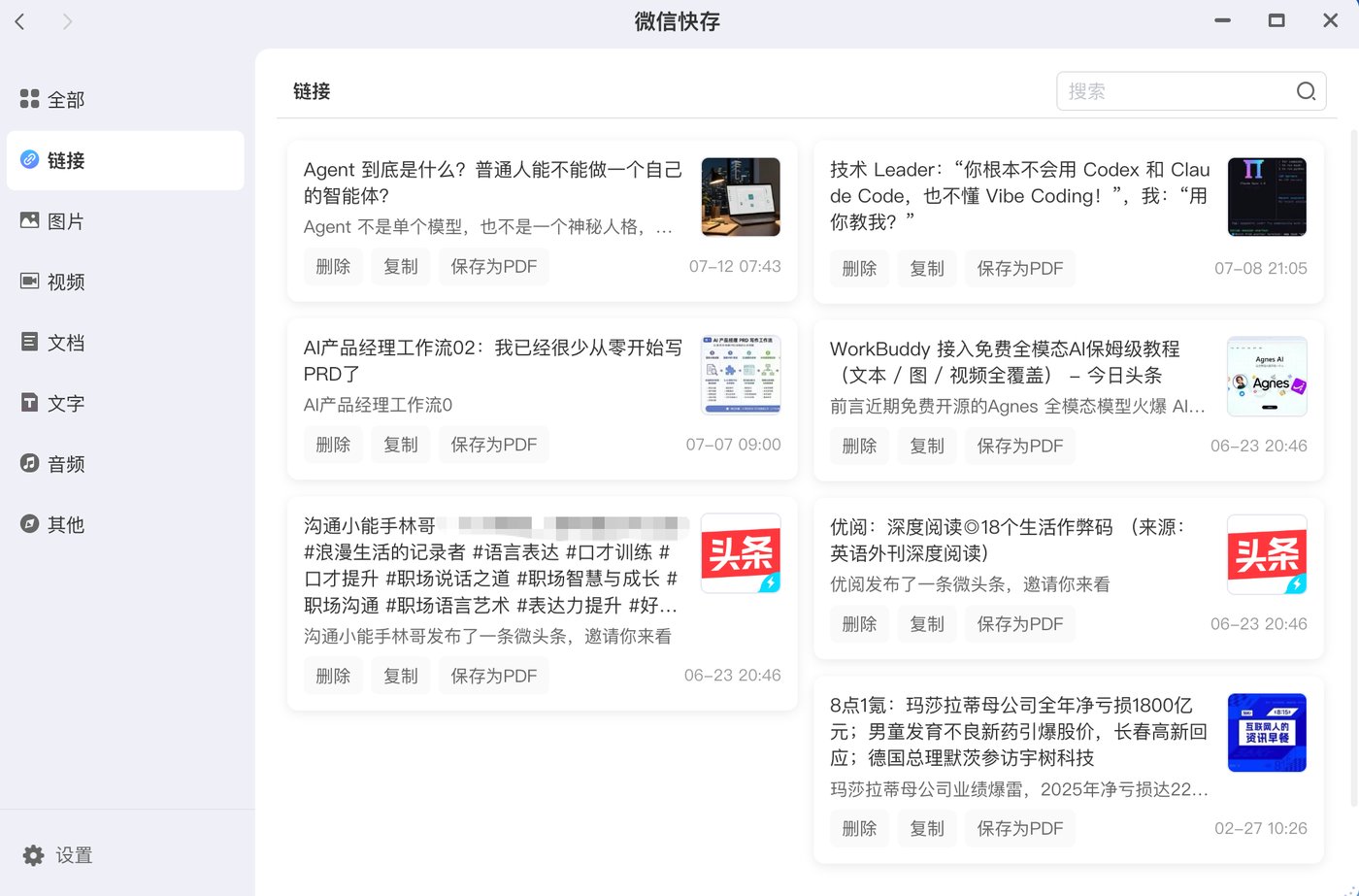This screenshot has height=896, width=1359.
Task: Select the 链接 sidebar item
Action: 125,160
